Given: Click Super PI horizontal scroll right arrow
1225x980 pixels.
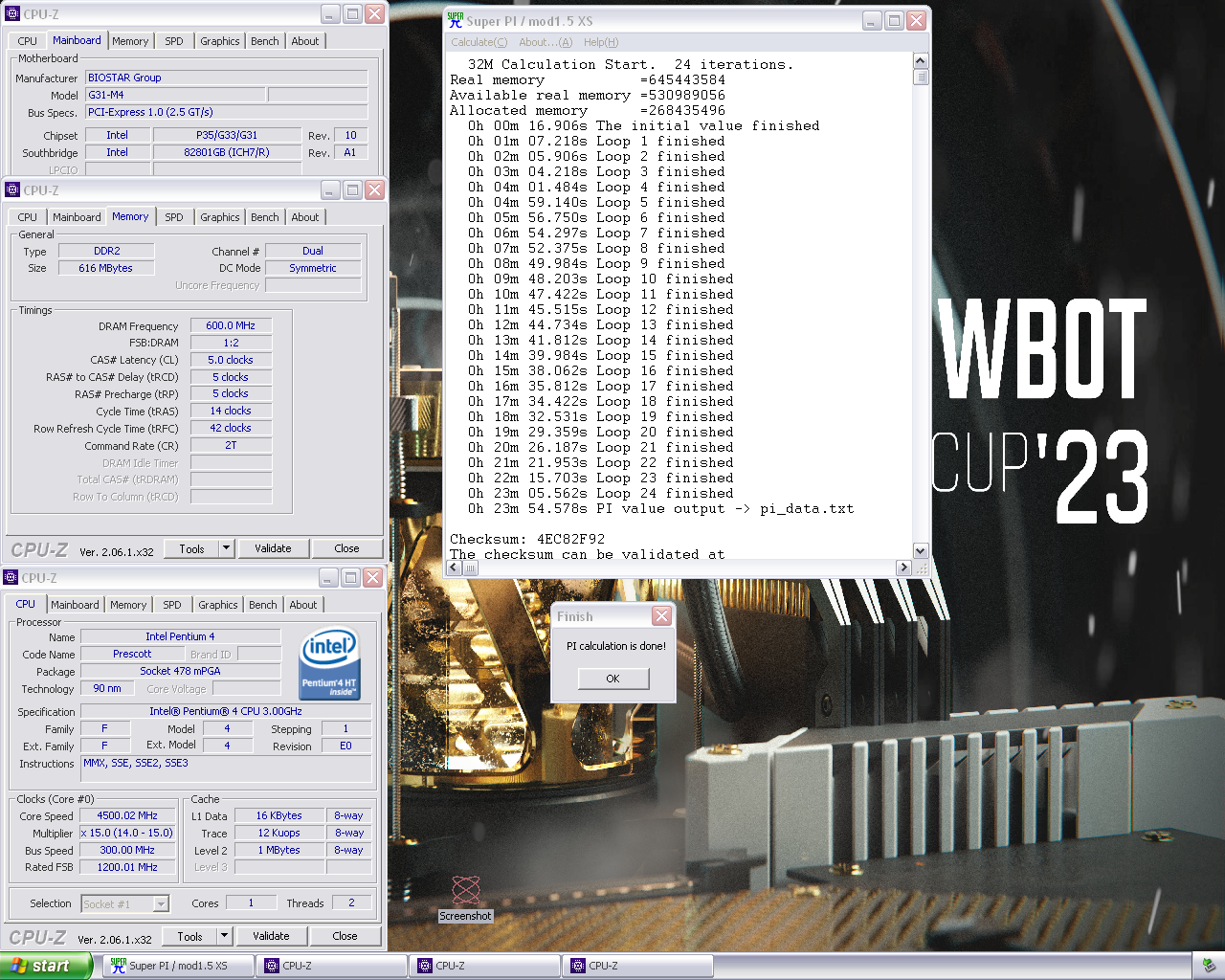Looking at the screenshot, I should (x=903, y=568).
